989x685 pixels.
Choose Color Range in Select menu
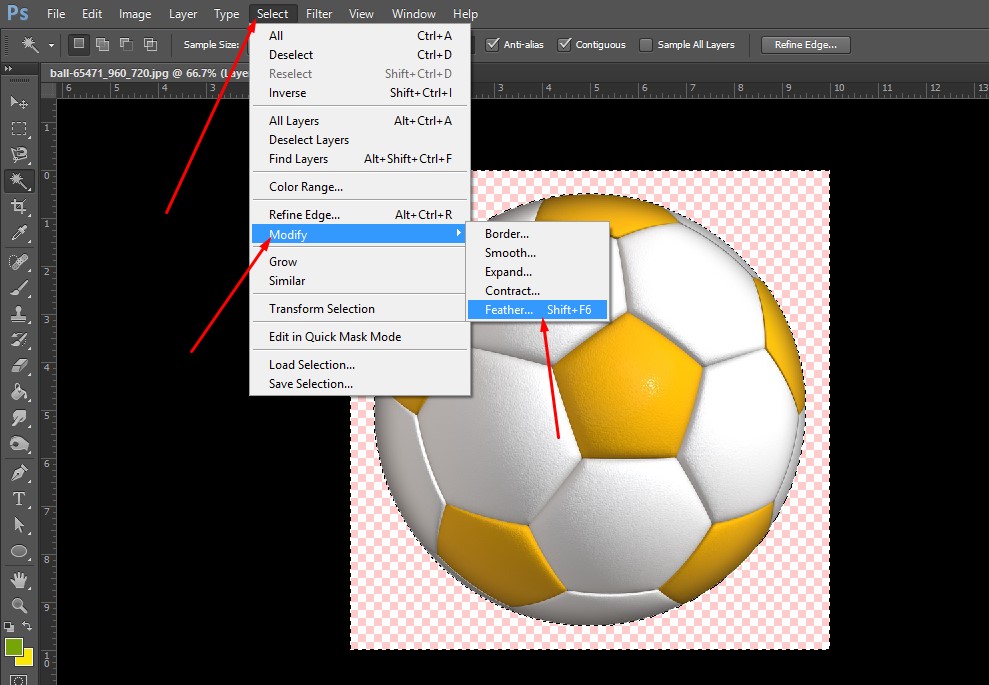[360, 187]
